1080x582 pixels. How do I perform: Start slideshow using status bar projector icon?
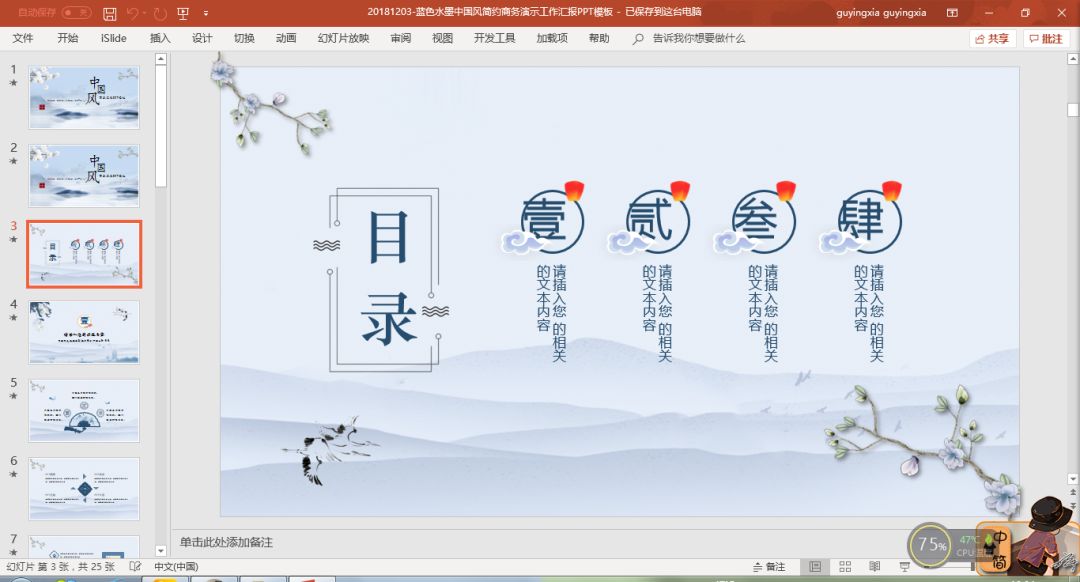[903, 566]
